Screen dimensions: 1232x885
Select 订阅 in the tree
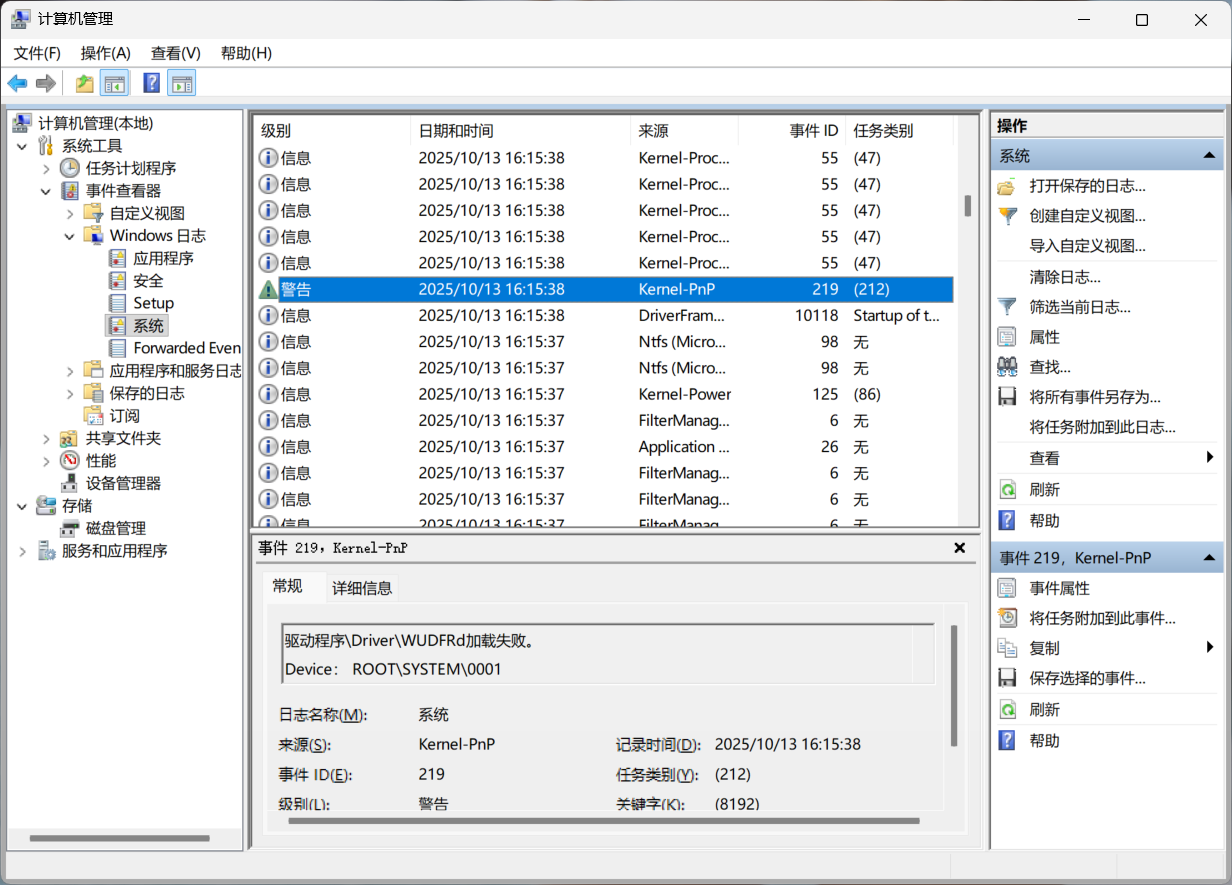pos(125,415)
